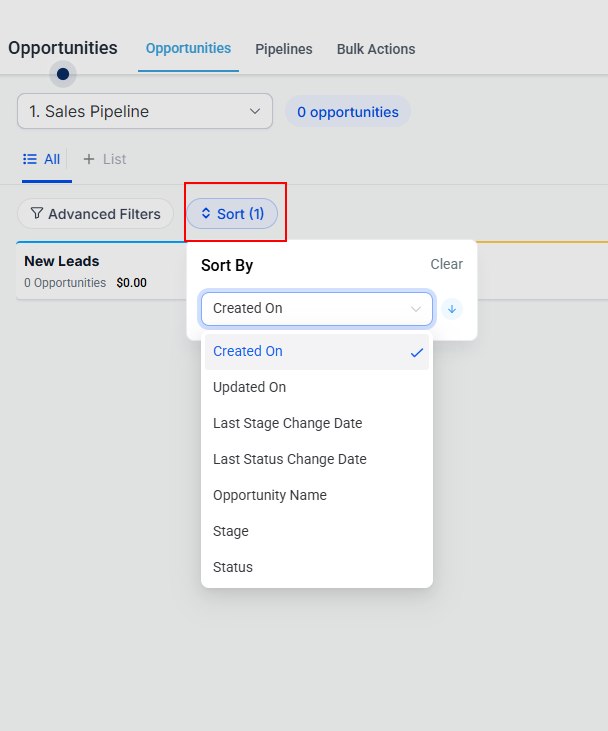Choose Updated On sort option
The image size is (608, 731).
coord(317,387)
